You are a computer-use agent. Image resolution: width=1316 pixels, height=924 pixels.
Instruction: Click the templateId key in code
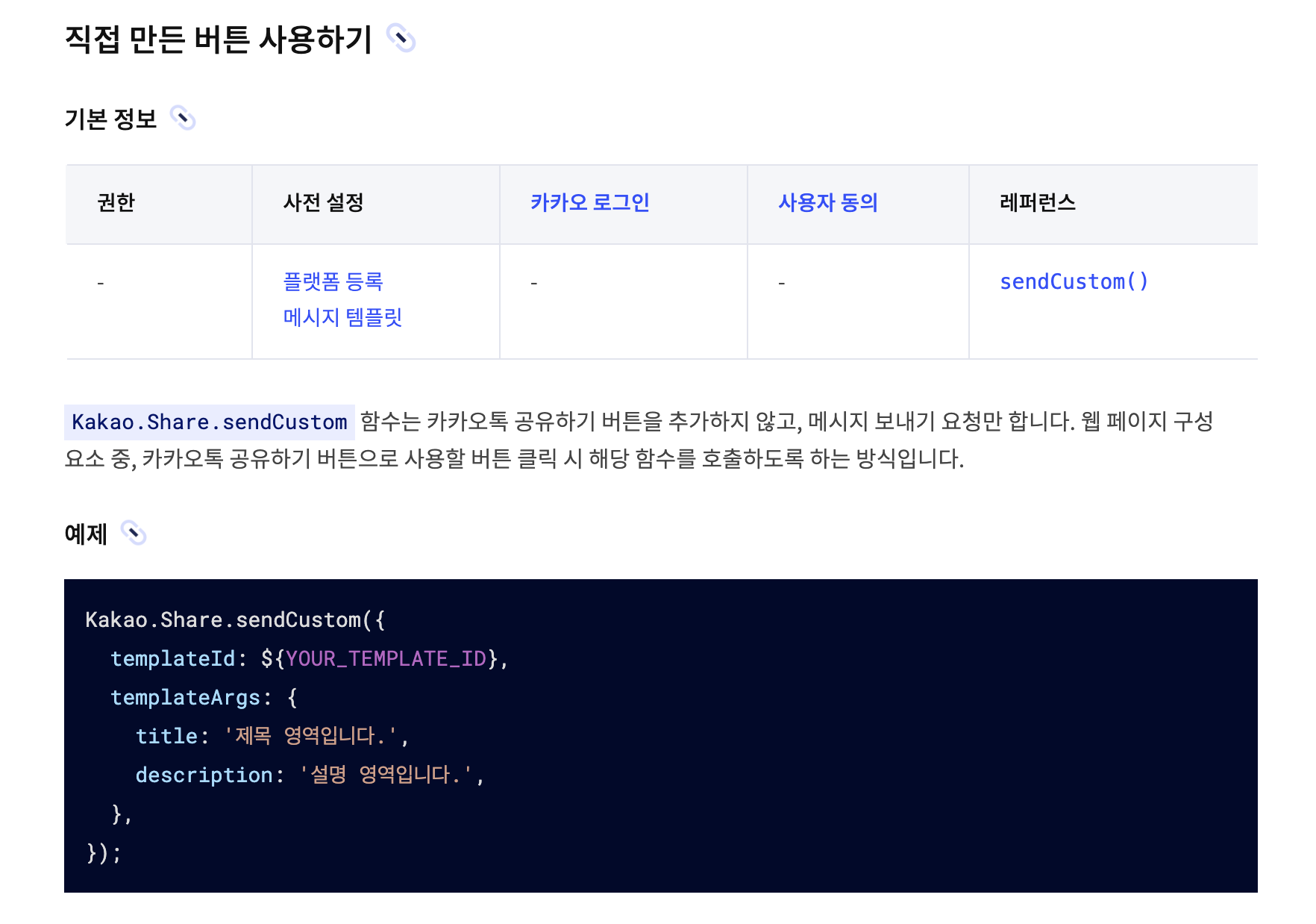click(173, 658)
